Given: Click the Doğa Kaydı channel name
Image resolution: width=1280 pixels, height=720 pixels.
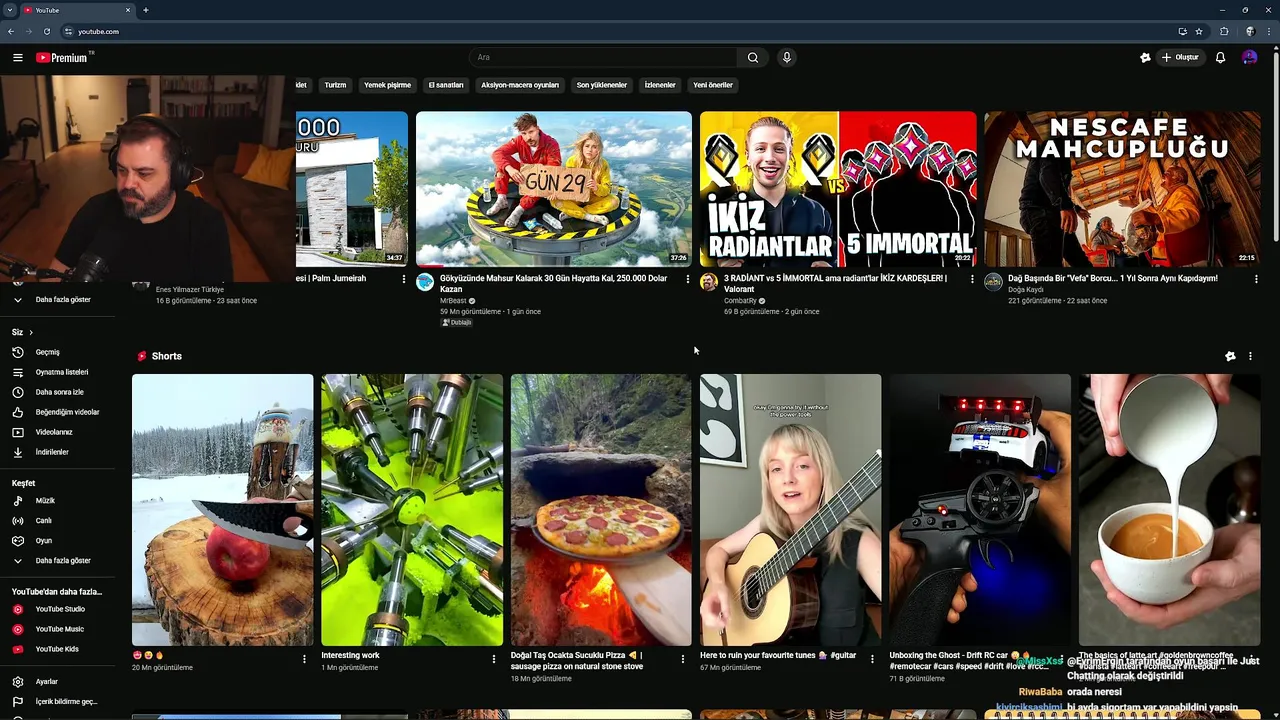Looking at the screenshot, I should tap(1026, 290).
